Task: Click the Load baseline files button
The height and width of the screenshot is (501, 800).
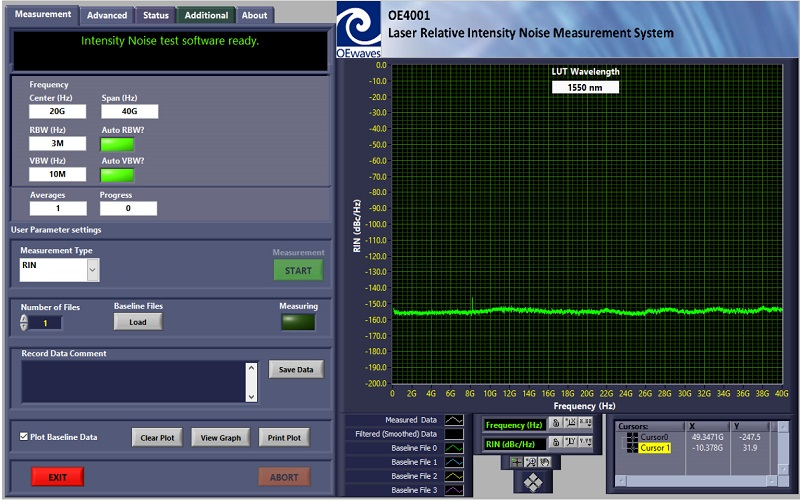Action: coord(138,322)
